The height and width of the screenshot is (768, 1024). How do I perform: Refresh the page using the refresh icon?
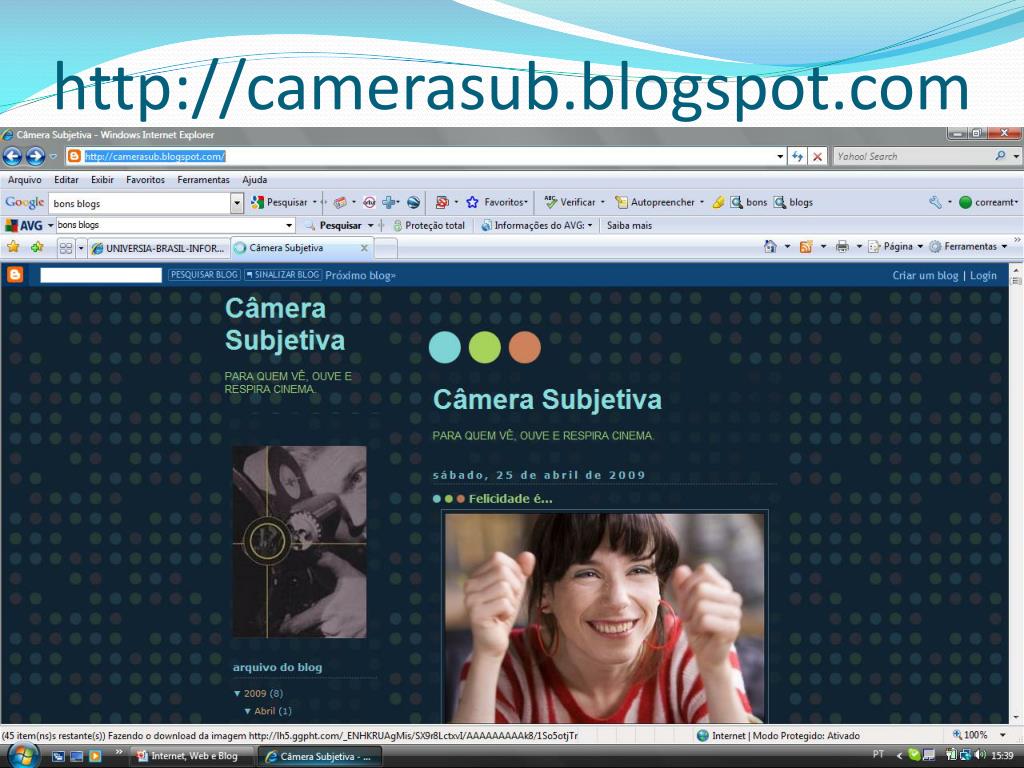click(797, 156)
